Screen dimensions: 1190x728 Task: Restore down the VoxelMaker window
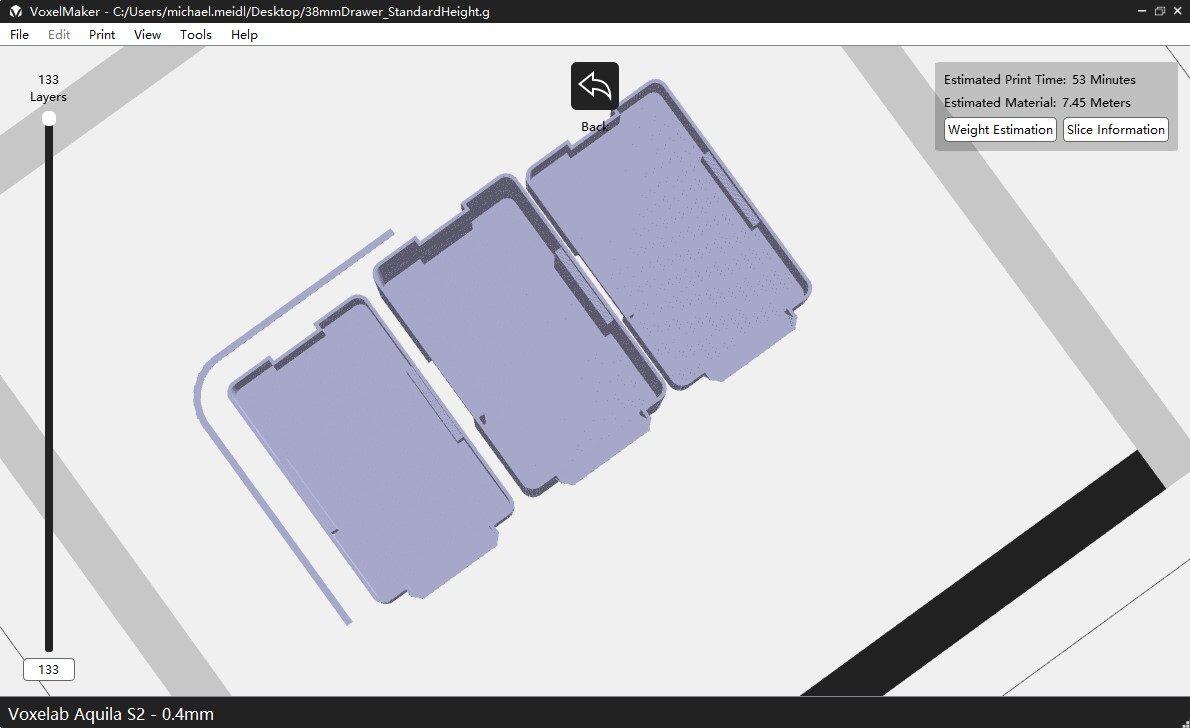tap(1160, 11)
